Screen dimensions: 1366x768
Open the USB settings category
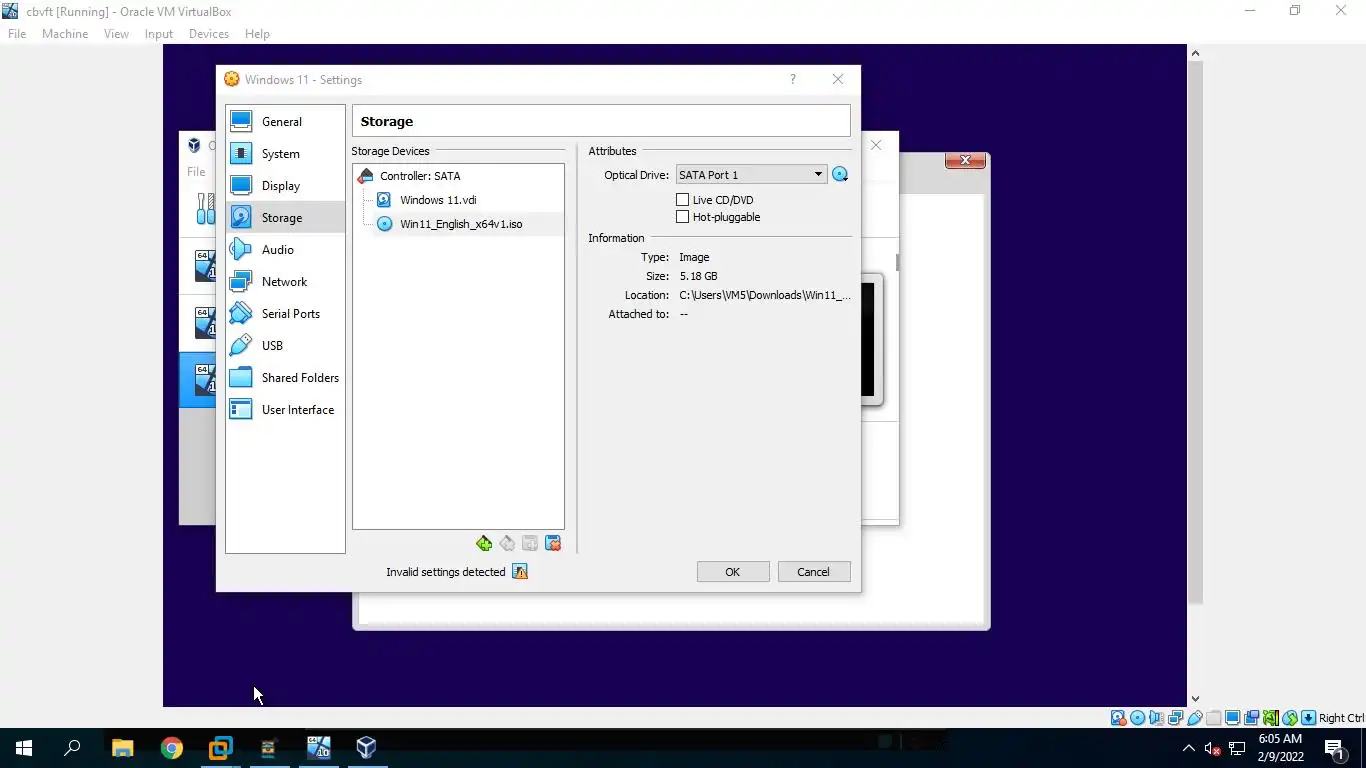pos(285,346)
